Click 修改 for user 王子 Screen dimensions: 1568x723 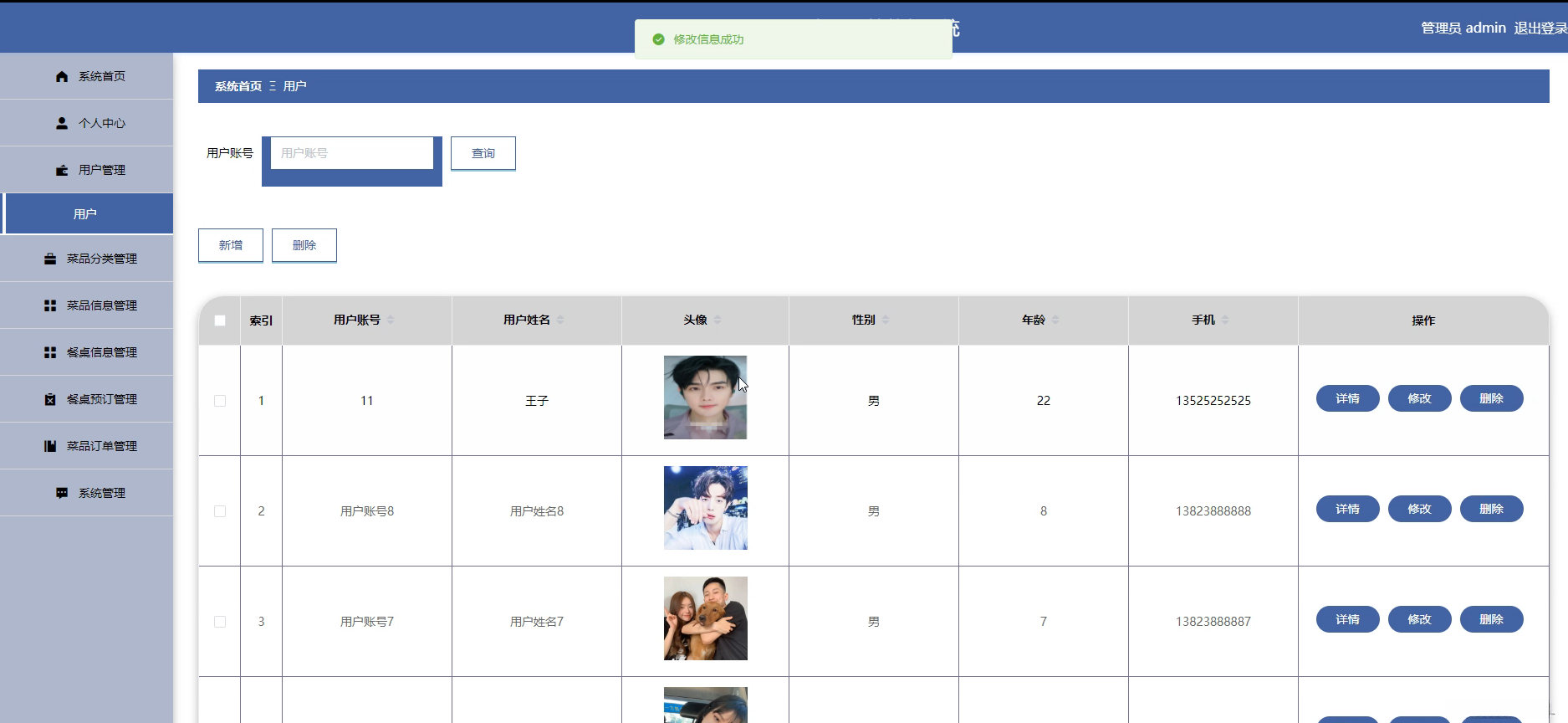(x=1420, y=398)
